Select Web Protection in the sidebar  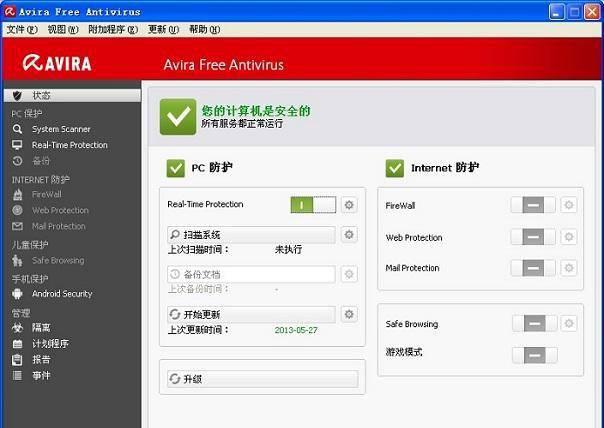point(60,210)
